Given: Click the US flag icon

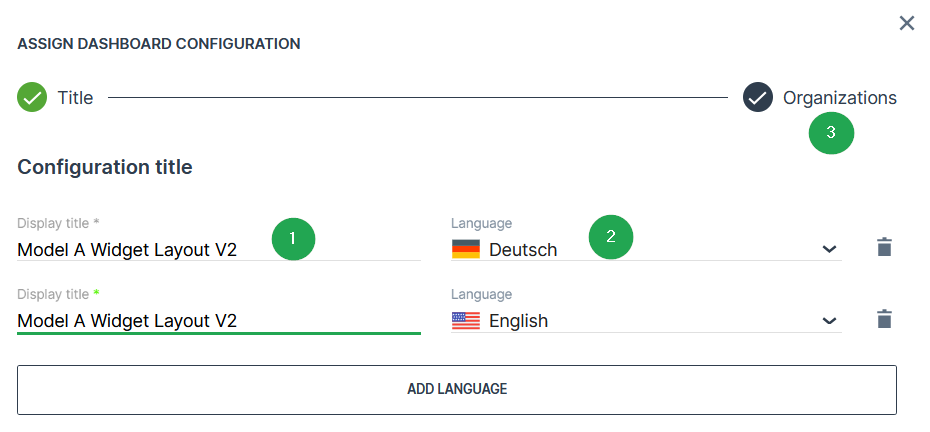Looking at the screenshot, I should click(x=466, y=321).
